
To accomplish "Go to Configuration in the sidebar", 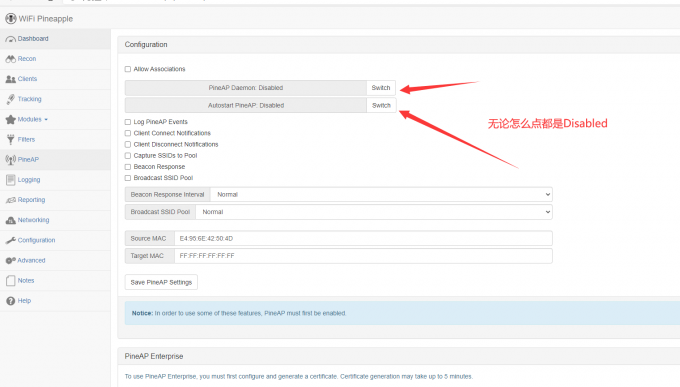I will [36, 240].
